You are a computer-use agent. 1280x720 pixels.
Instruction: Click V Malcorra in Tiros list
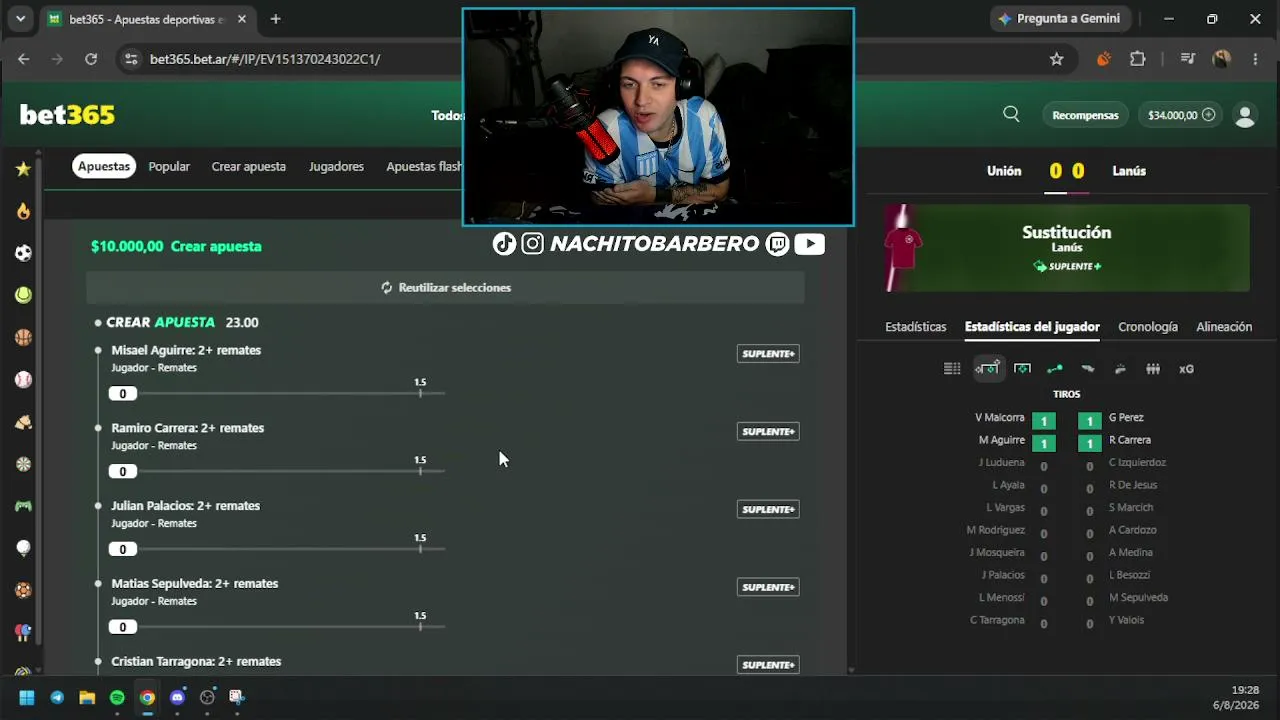click(x=1000, y=418)
